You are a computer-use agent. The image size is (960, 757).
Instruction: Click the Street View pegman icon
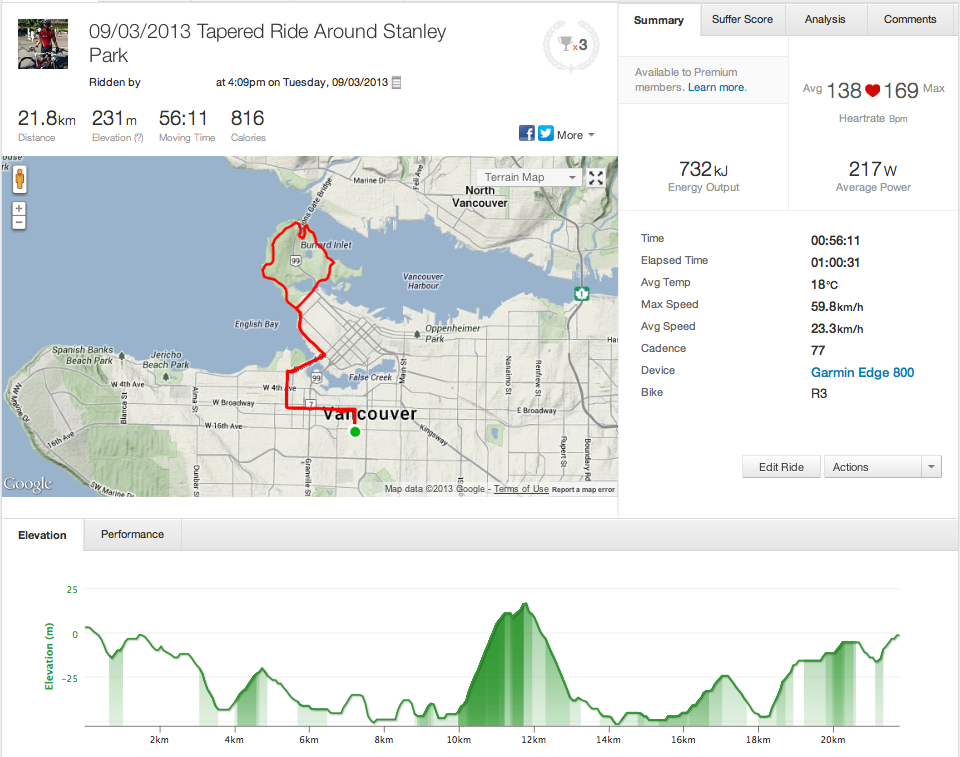coord(19,180)
